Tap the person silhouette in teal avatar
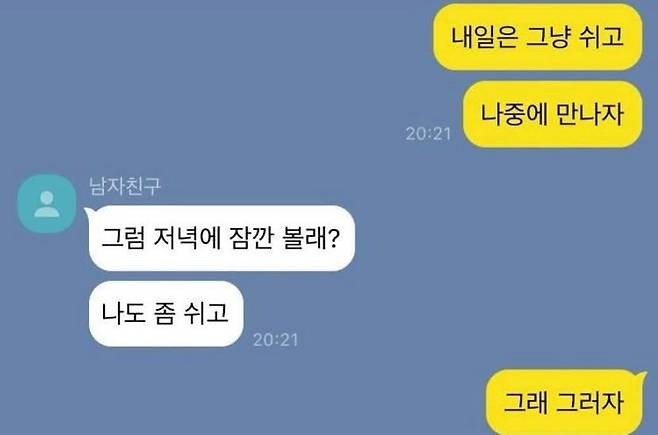The height and width of the screenshot is (435, 658). [47, 204]
